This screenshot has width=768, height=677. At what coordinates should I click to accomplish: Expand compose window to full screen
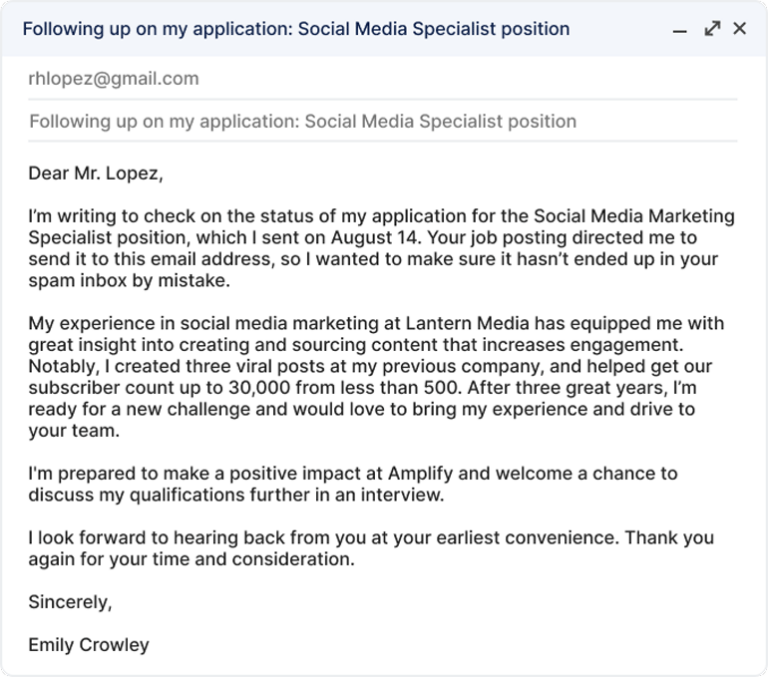pyautogui.click(x=711, y=29)
